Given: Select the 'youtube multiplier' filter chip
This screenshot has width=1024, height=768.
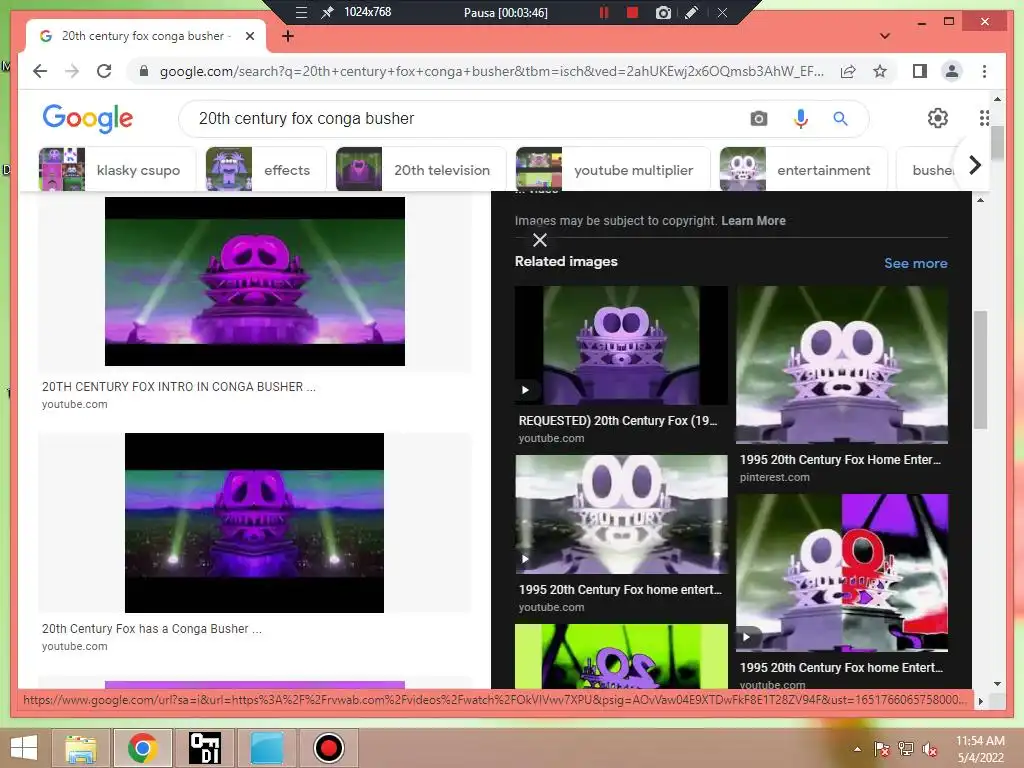Looking at the screenshot, I should point(613,170).
